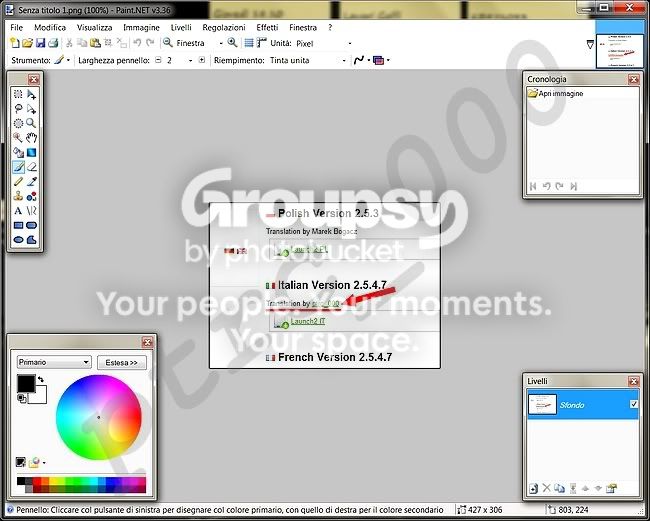Screen dimensions: 650x521
Task: Select the Color Picker eyedropper tool
Action: pos(32,182)
